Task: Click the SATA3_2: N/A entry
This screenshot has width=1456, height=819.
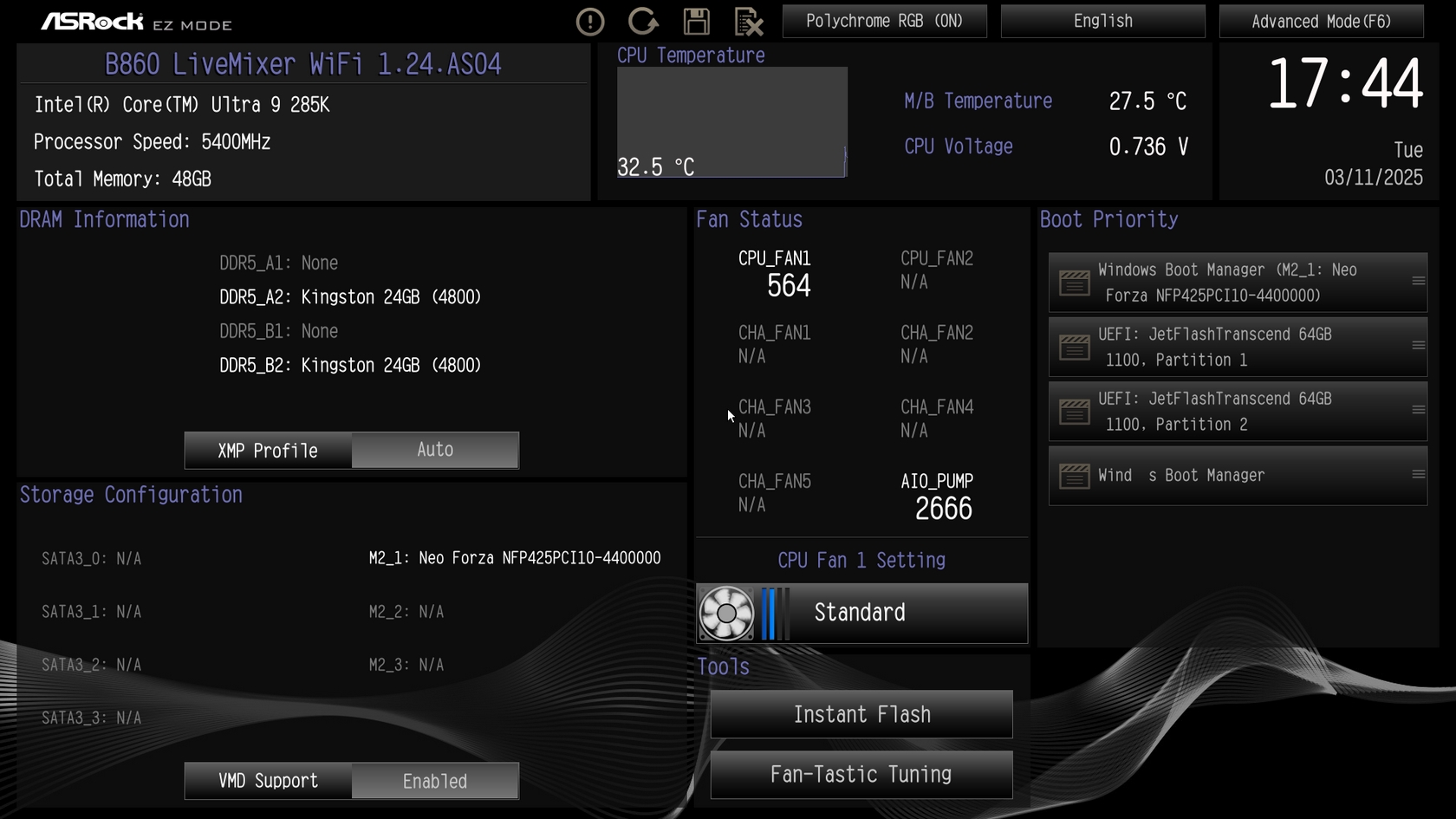Action: (92, 665)
